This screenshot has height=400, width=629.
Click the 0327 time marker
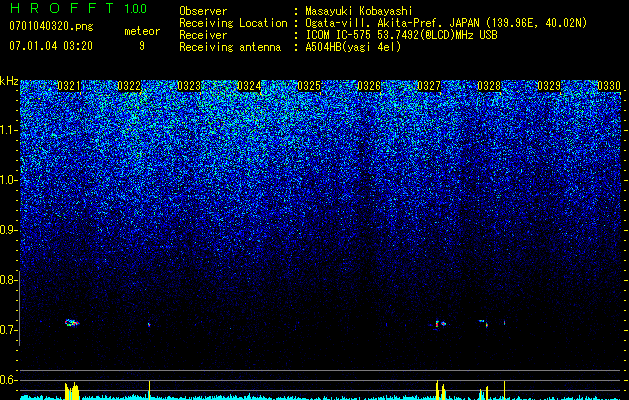pos(429,86)
